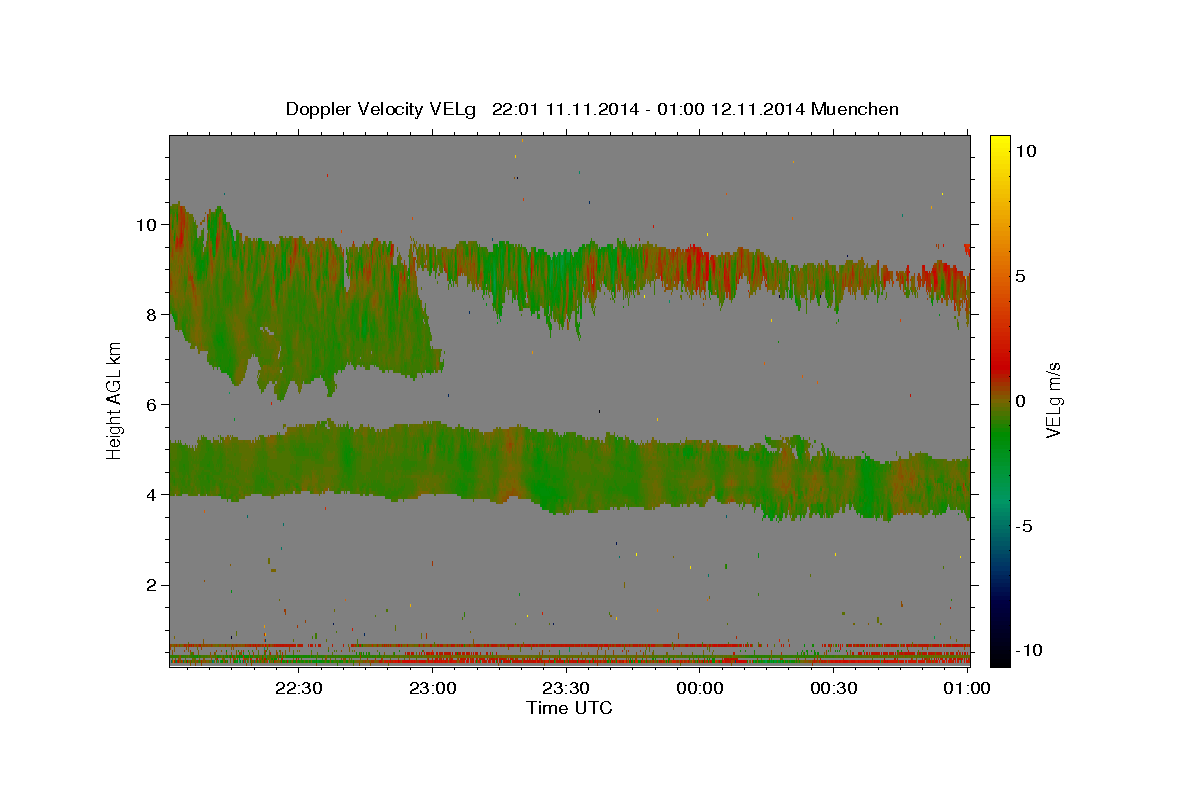The height and width of the screenshot is (800, 1200).
Task: Click the colorbar value 10 label
Action: pos(1025,151)
